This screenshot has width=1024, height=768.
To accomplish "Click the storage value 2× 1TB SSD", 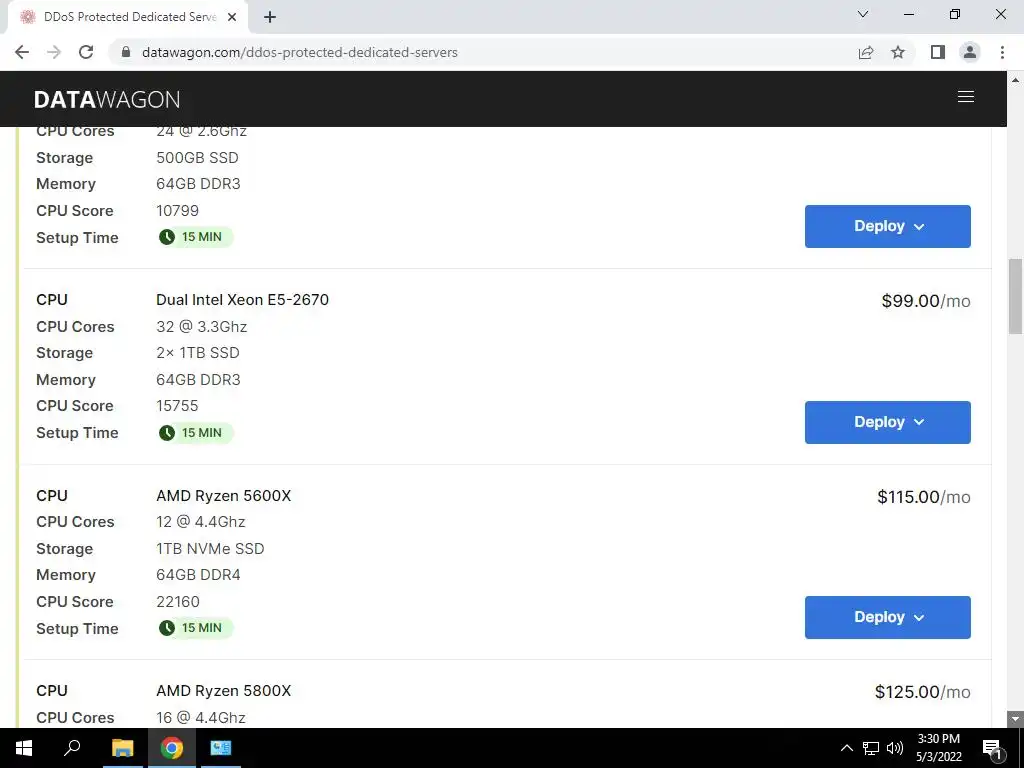I will pyautogui.click(x=198, y=353).
